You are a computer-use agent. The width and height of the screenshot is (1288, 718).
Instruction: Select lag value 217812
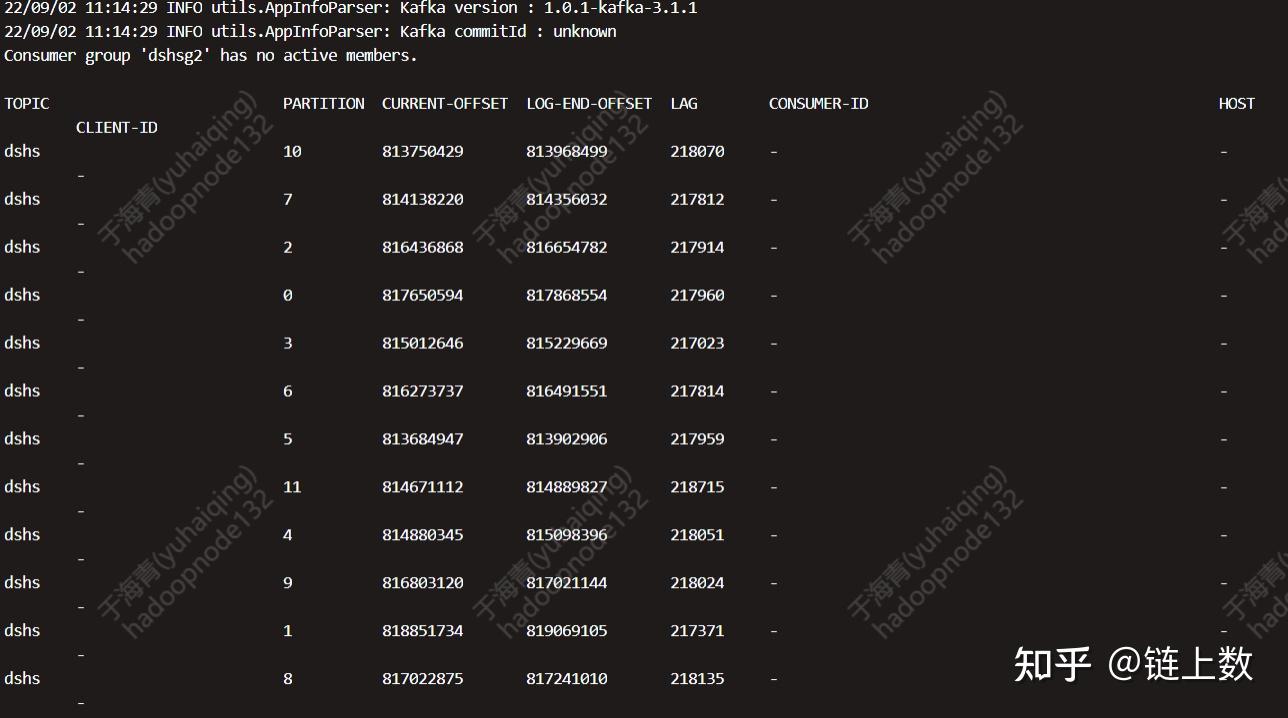[x=698, y=199]
